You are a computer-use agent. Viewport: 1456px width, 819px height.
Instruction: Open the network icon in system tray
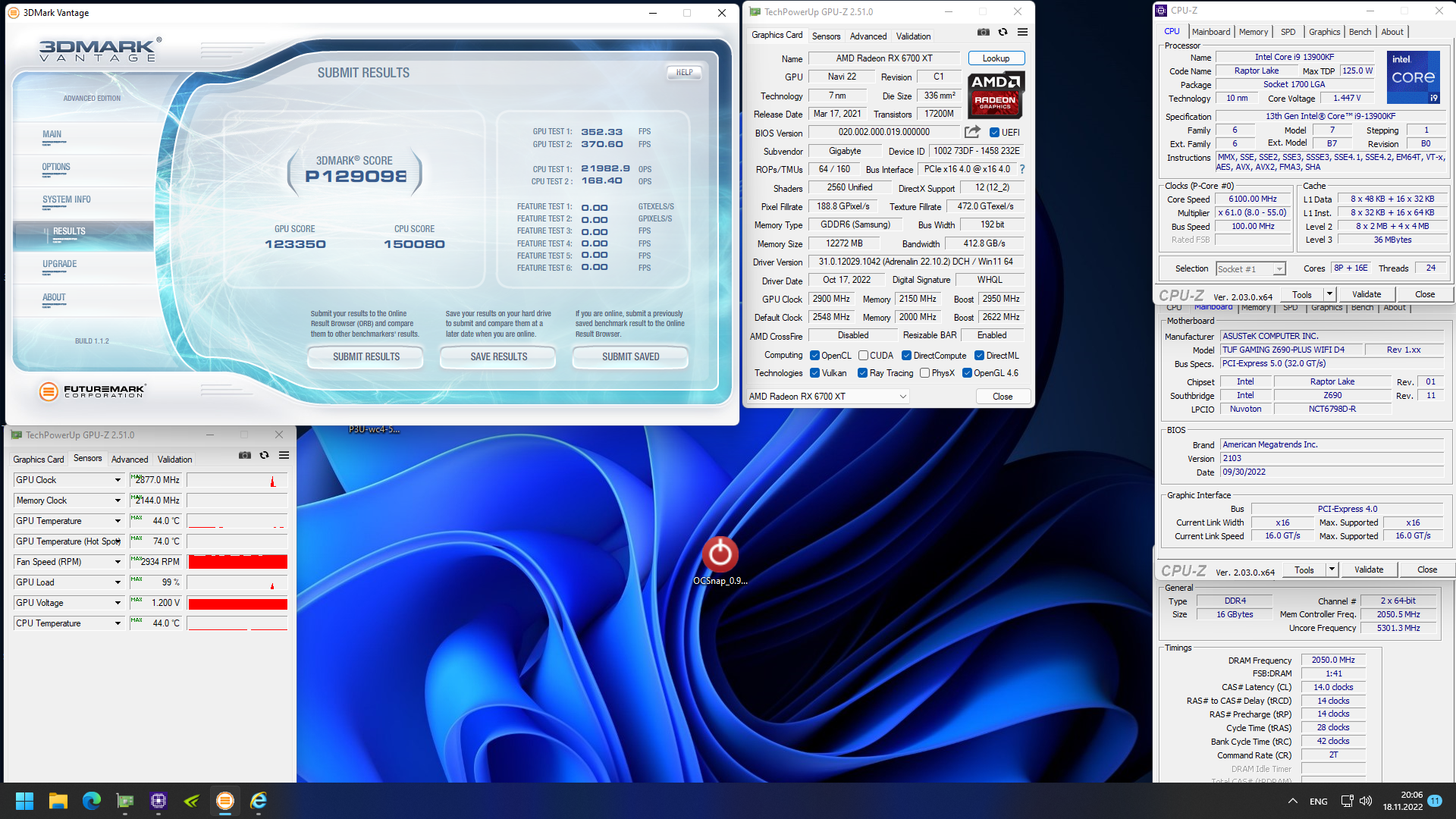tap(1347, 801)
